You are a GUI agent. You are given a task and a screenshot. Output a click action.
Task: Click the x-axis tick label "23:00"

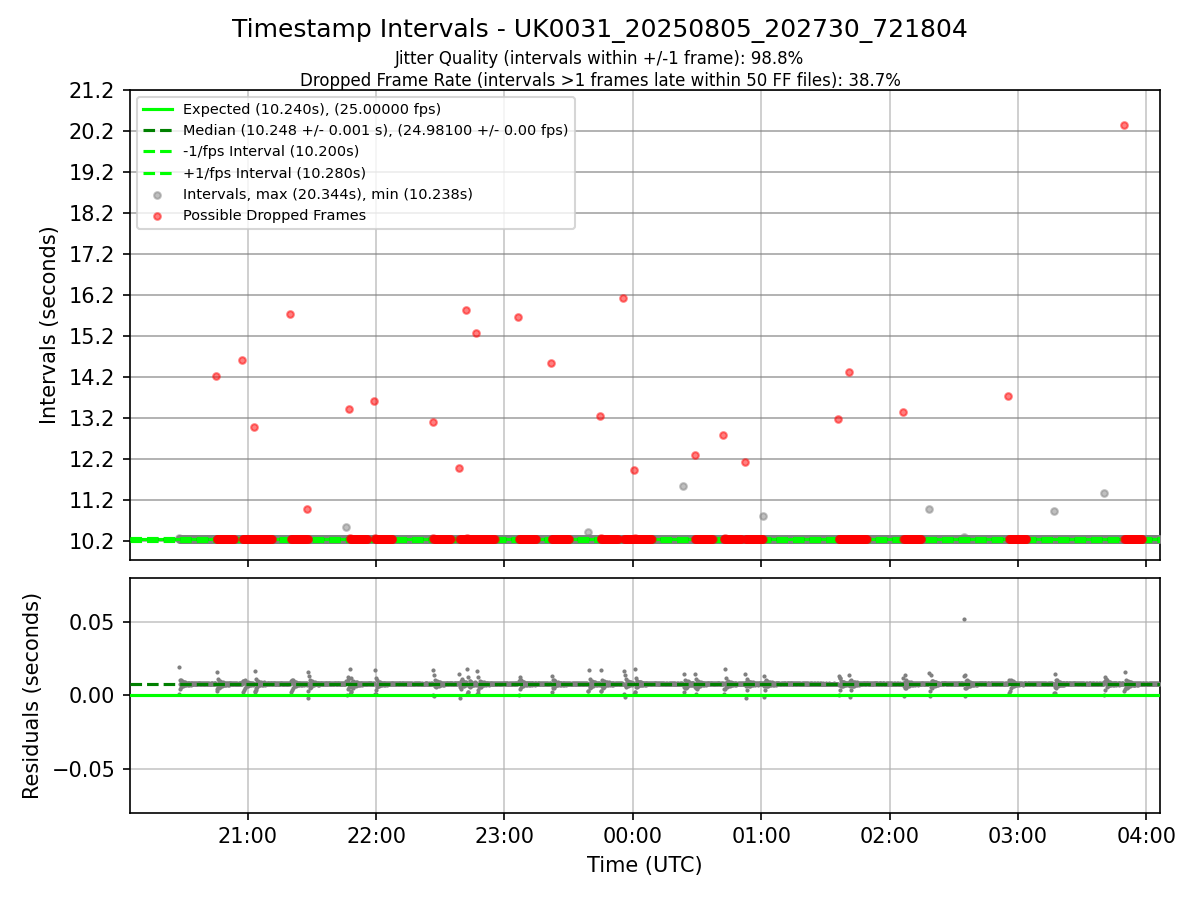504,836
